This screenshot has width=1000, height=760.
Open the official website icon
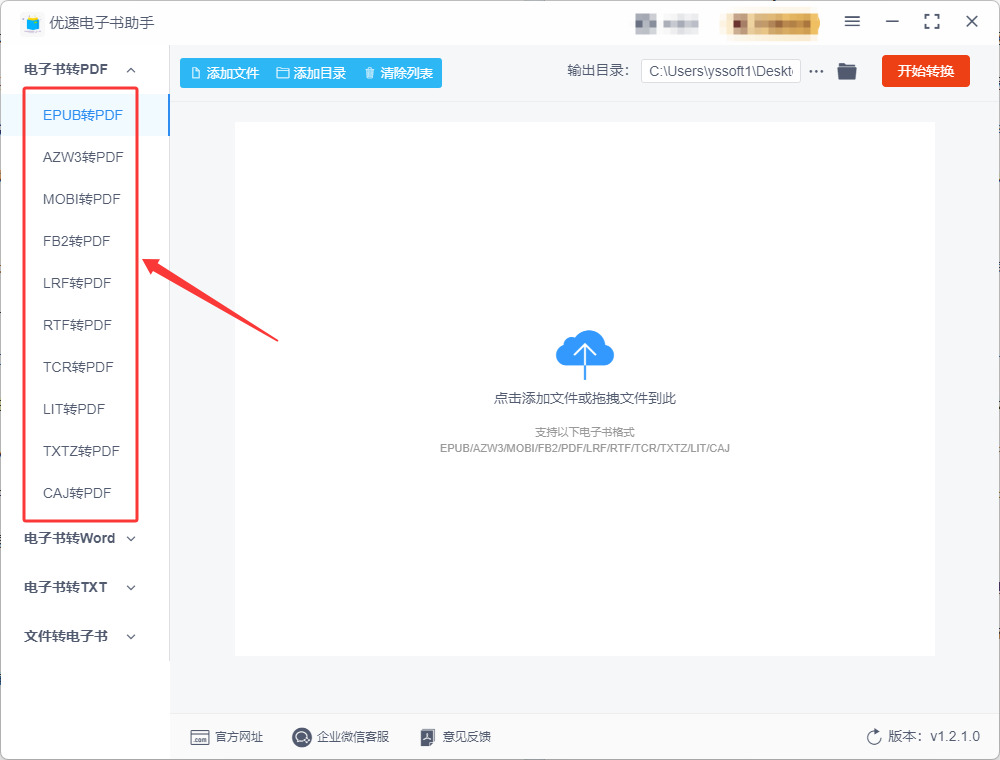coord(200,738)
